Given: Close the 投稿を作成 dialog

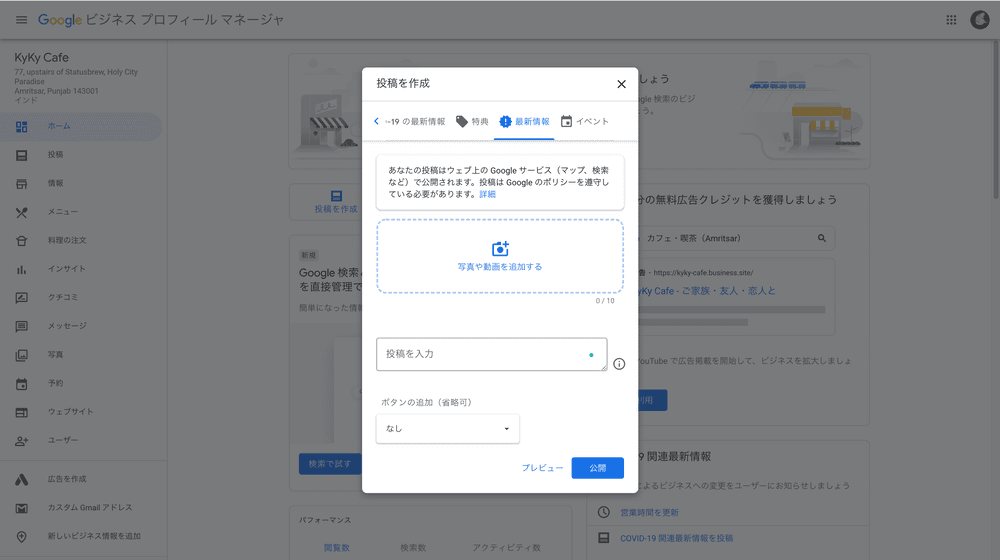Looking at the screenshot, I should tap(621, 84).
